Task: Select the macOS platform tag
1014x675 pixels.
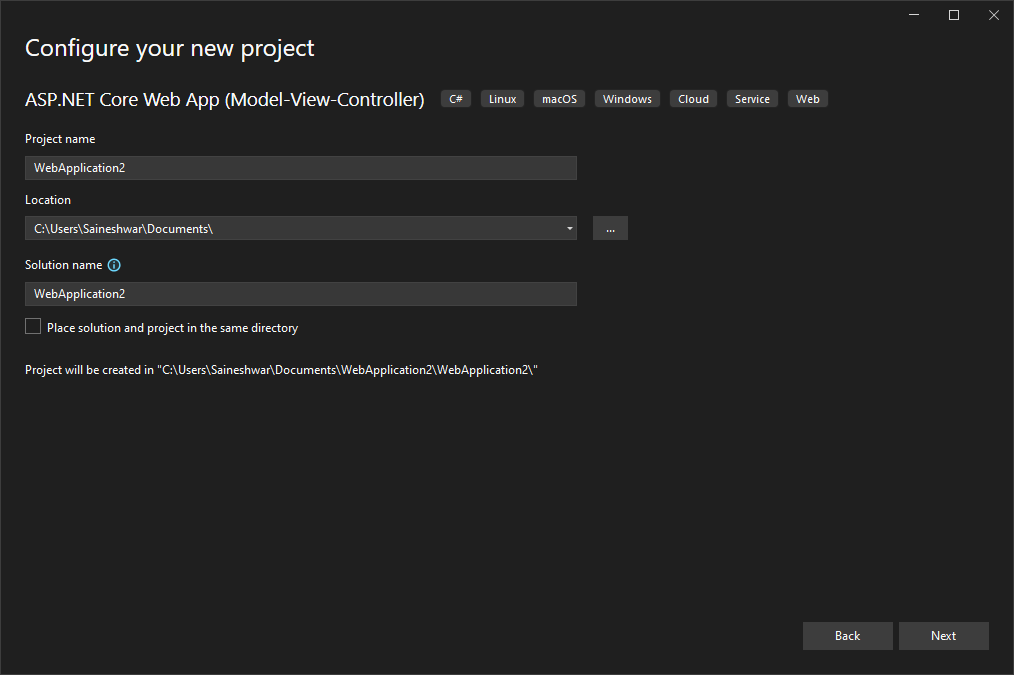Action: coord(559,98)
